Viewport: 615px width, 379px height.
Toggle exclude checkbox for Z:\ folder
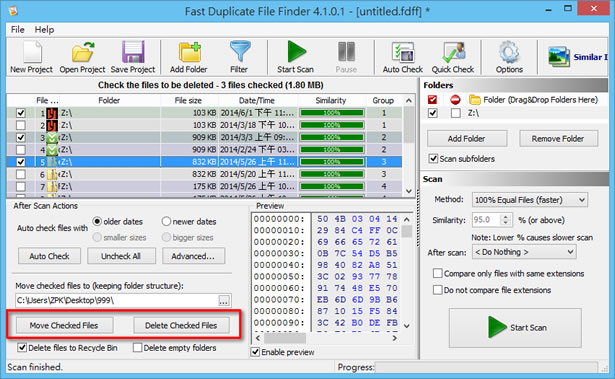pyautogui.click(x=455, y=113)
